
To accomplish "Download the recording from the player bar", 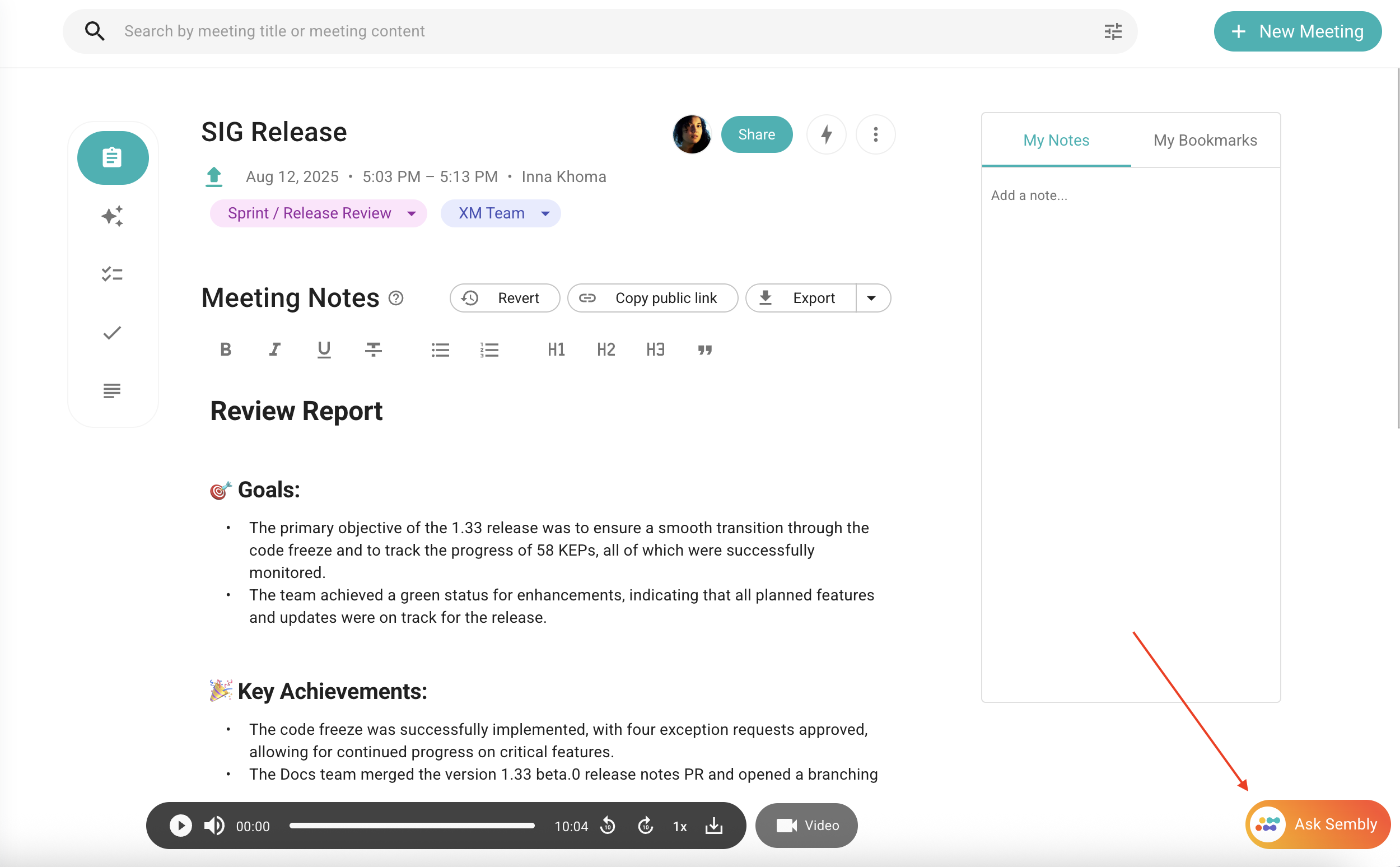I will point(714,826).
